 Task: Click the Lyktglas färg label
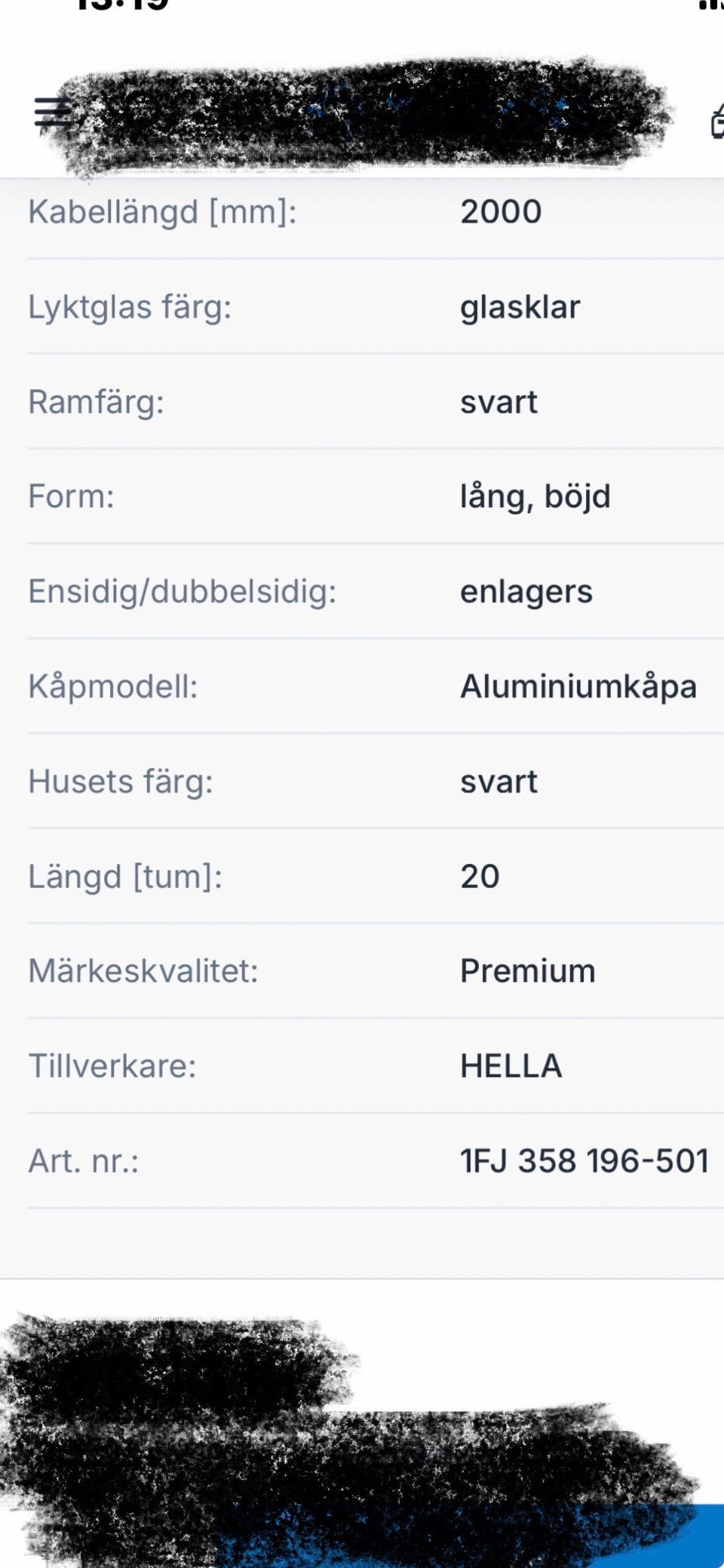130,307
